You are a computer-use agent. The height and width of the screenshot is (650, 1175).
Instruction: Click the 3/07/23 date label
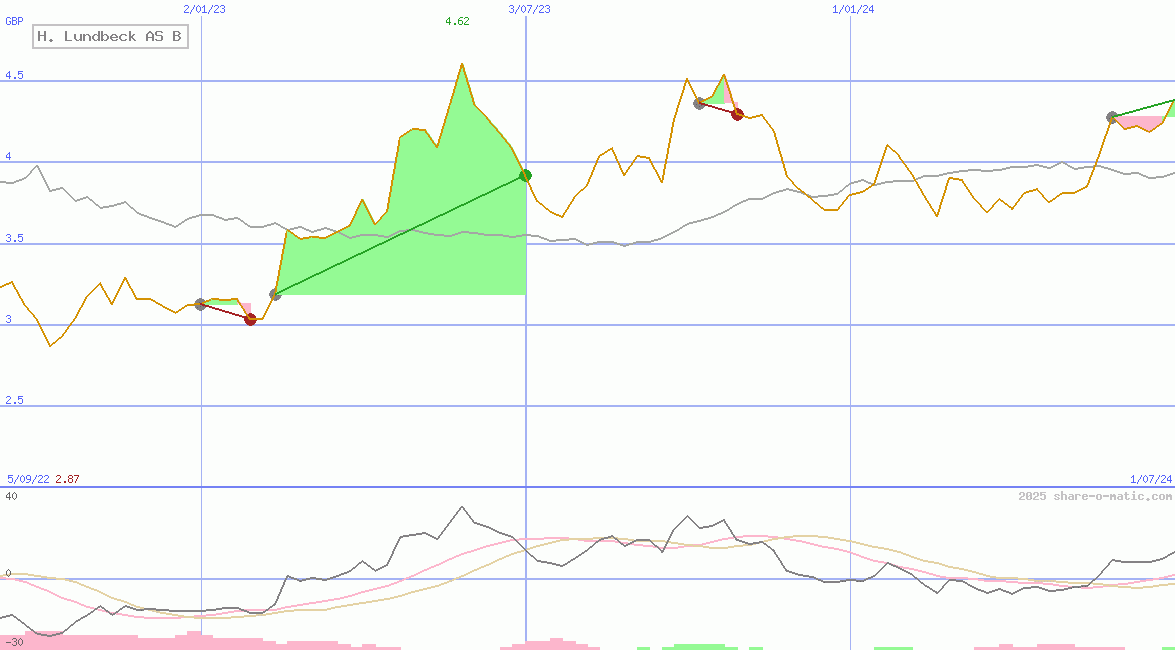click(x=529, y=9)
